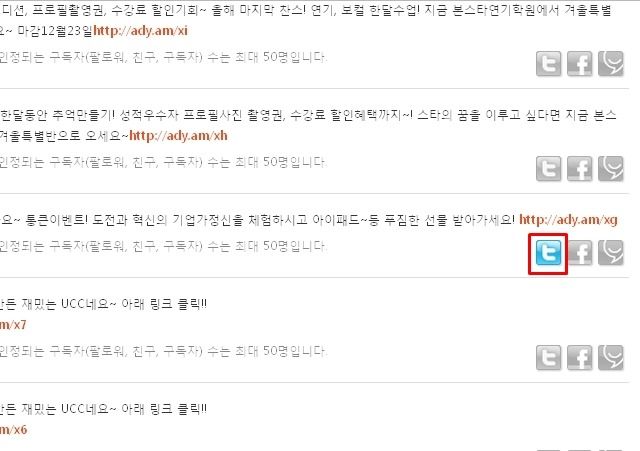
Task: Click the highlighted blue Twitter share icon
Action: [x=548, y=253]
